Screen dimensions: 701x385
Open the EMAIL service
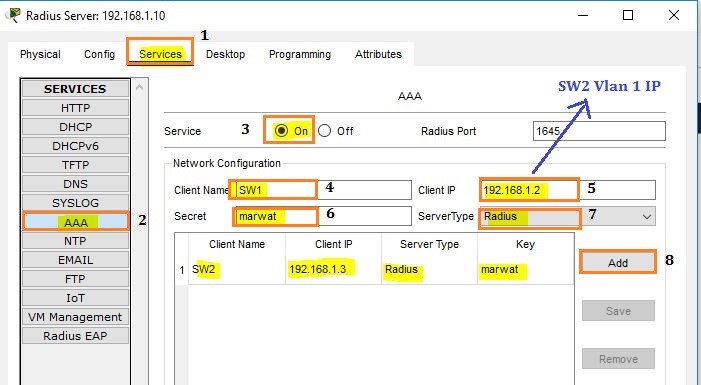[75, 260]
